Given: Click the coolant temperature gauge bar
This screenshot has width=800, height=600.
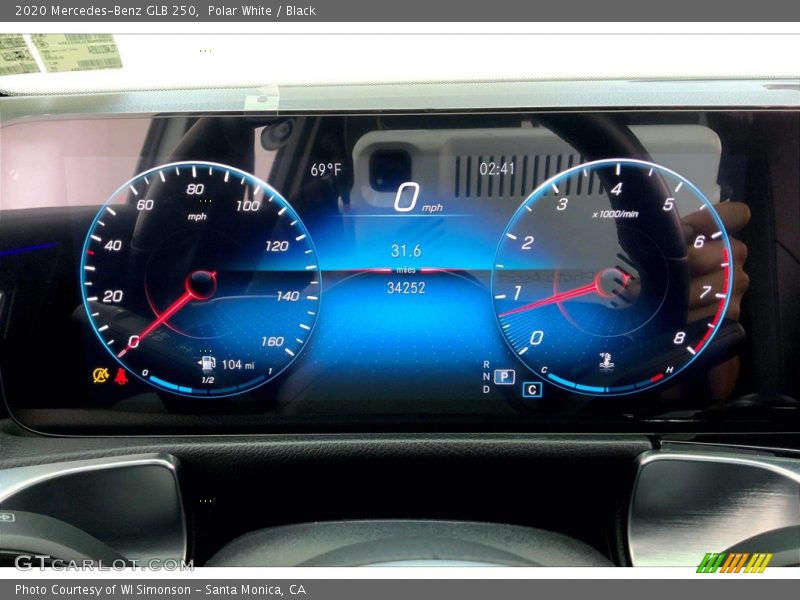Looking at the screenshot, I should click(606, 384).
